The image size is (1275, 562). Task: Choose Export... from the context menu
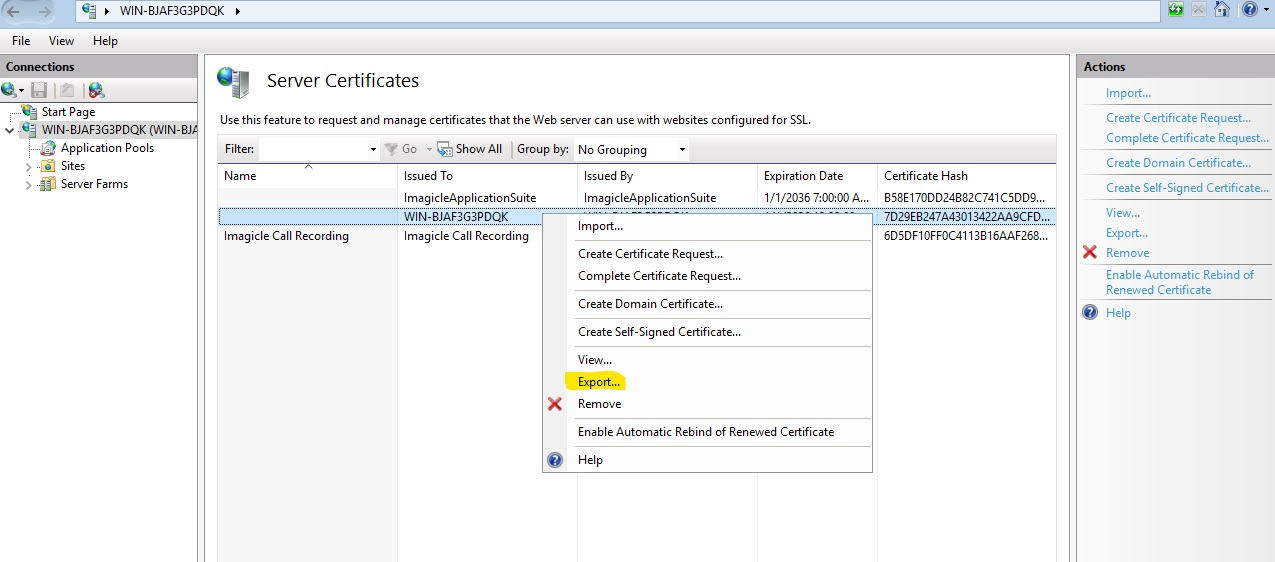[599, 382]
